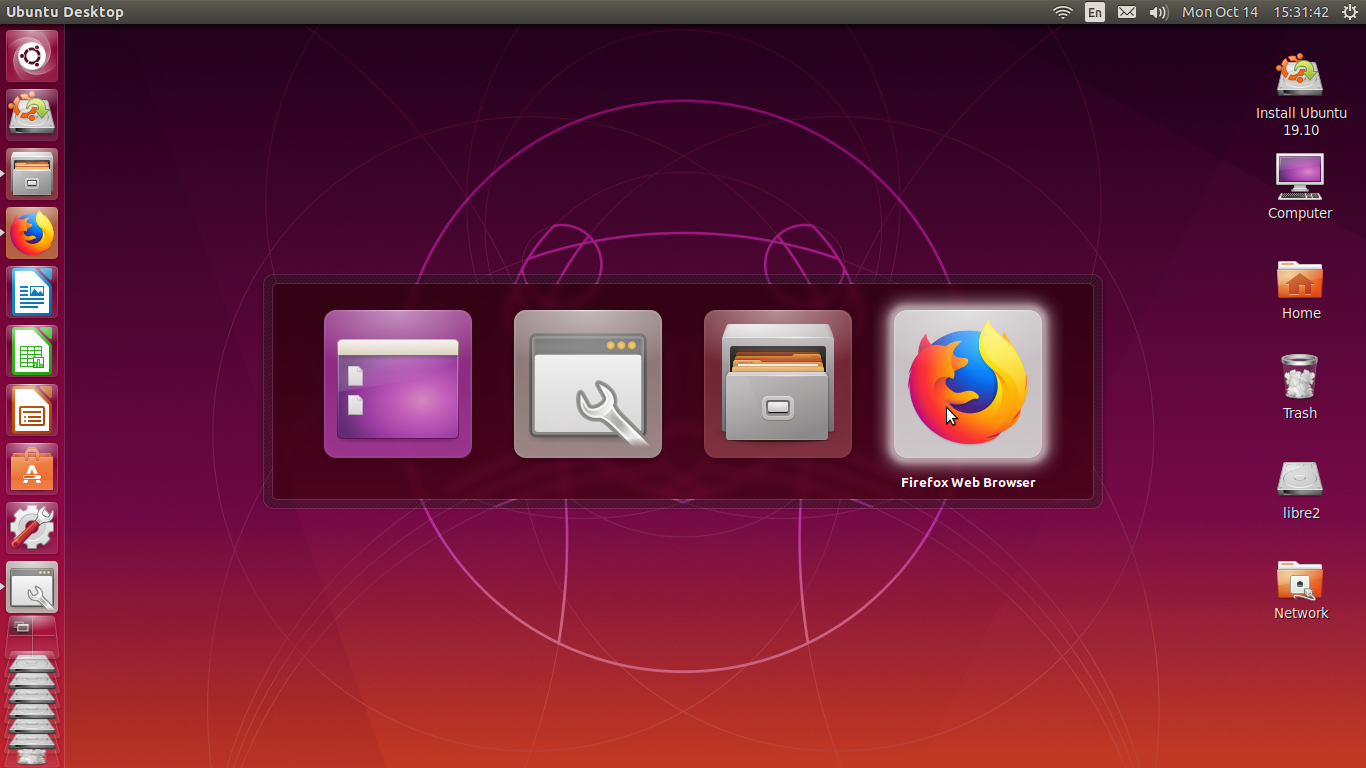Select the Computer desktop icon

point(1300,186)
